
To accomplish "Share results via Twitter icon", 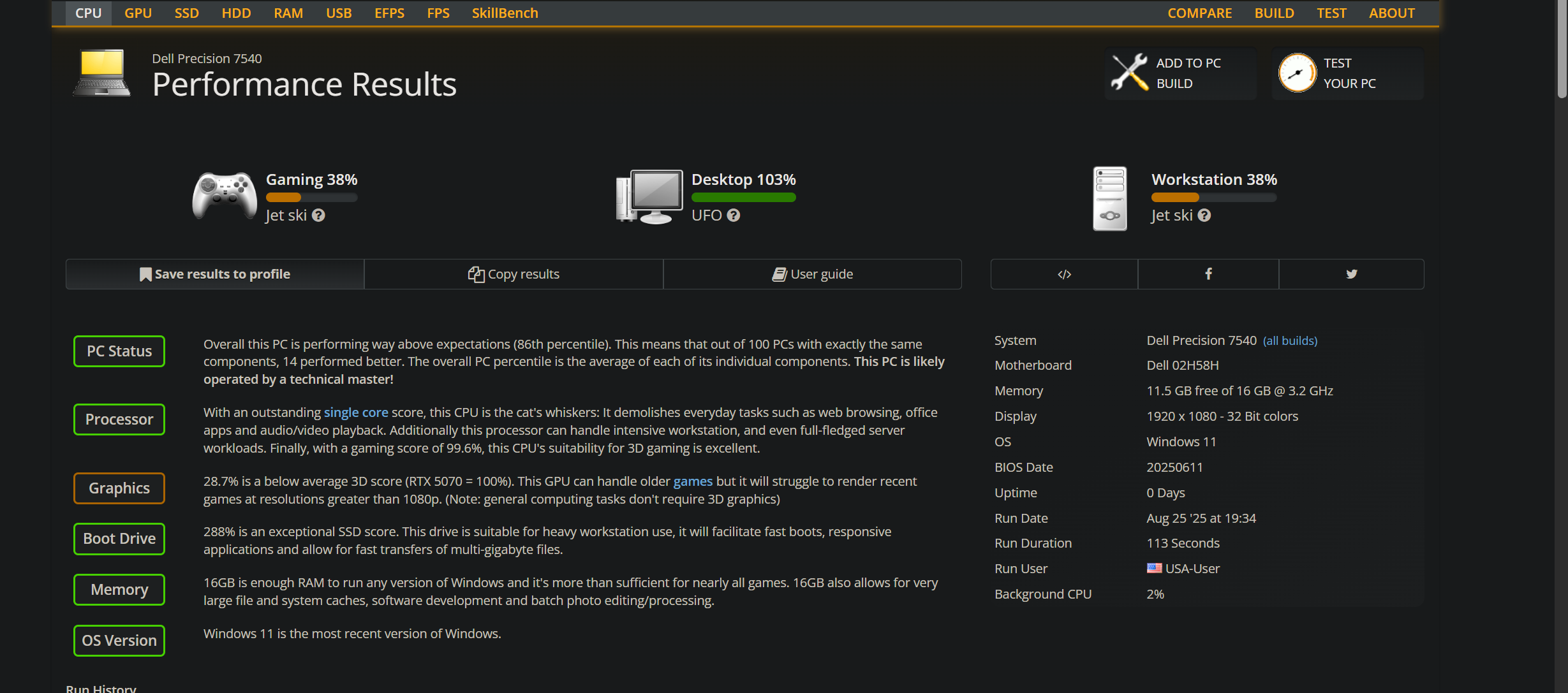I will (x=1351, y=274).
